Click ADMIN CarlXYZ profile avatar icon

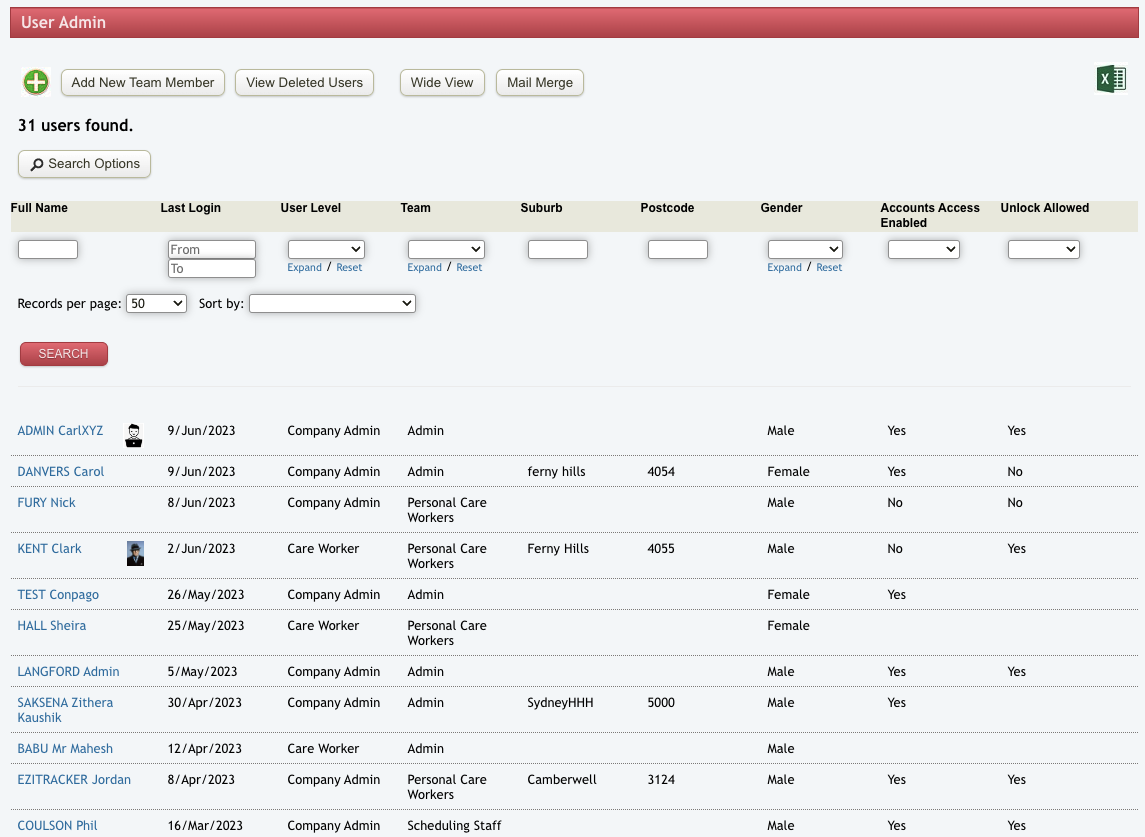[x=133, y=435]
